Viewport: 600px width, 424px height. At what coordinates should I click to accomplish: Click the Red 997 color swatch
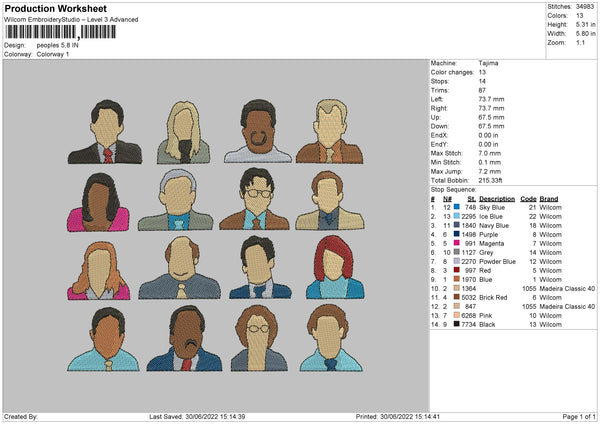457,270
